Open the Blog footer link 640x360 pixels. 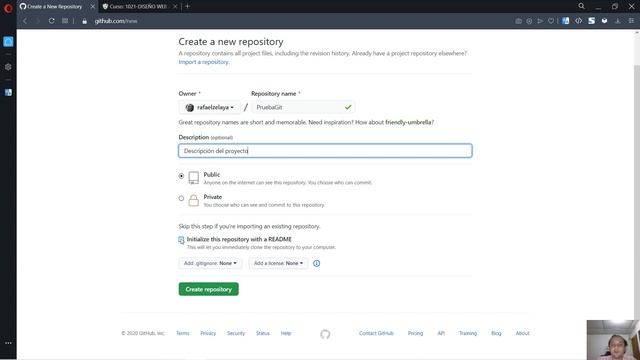point(496,333)
